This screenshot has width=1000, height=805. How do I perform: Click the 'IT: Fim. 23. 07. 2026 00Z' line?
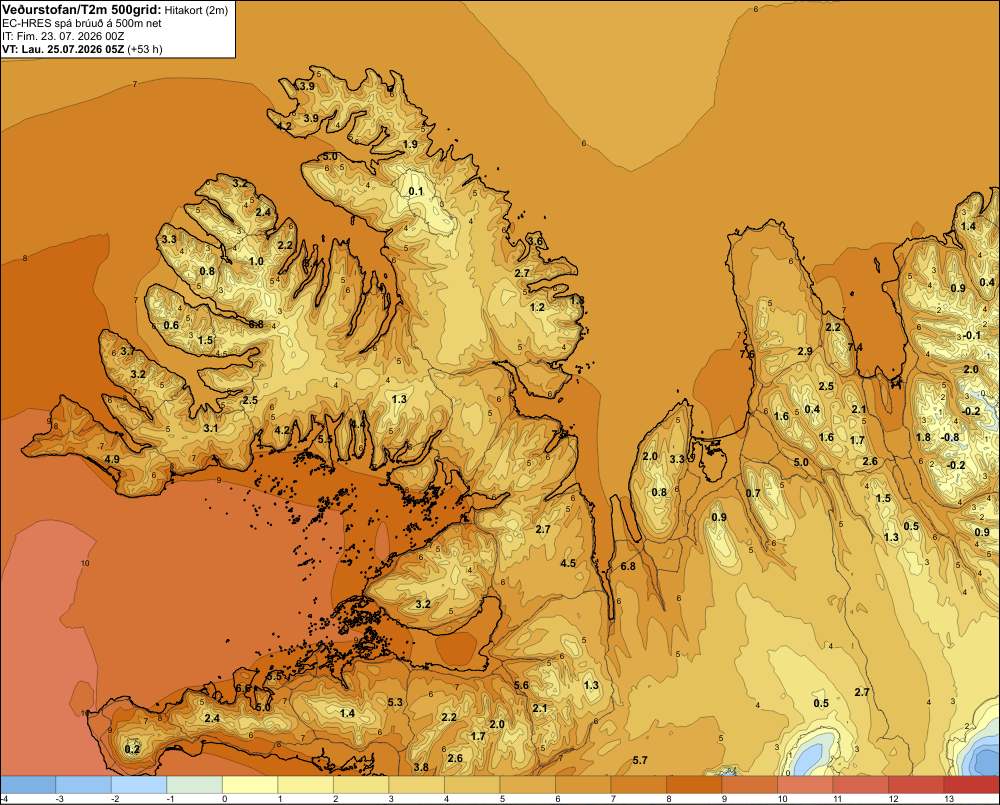pyautogui.click(x=63, y=36)
